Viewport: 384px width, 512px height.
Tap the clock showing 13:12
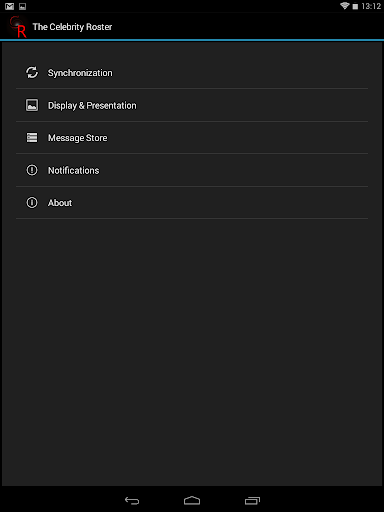click(x=371, y=6)
